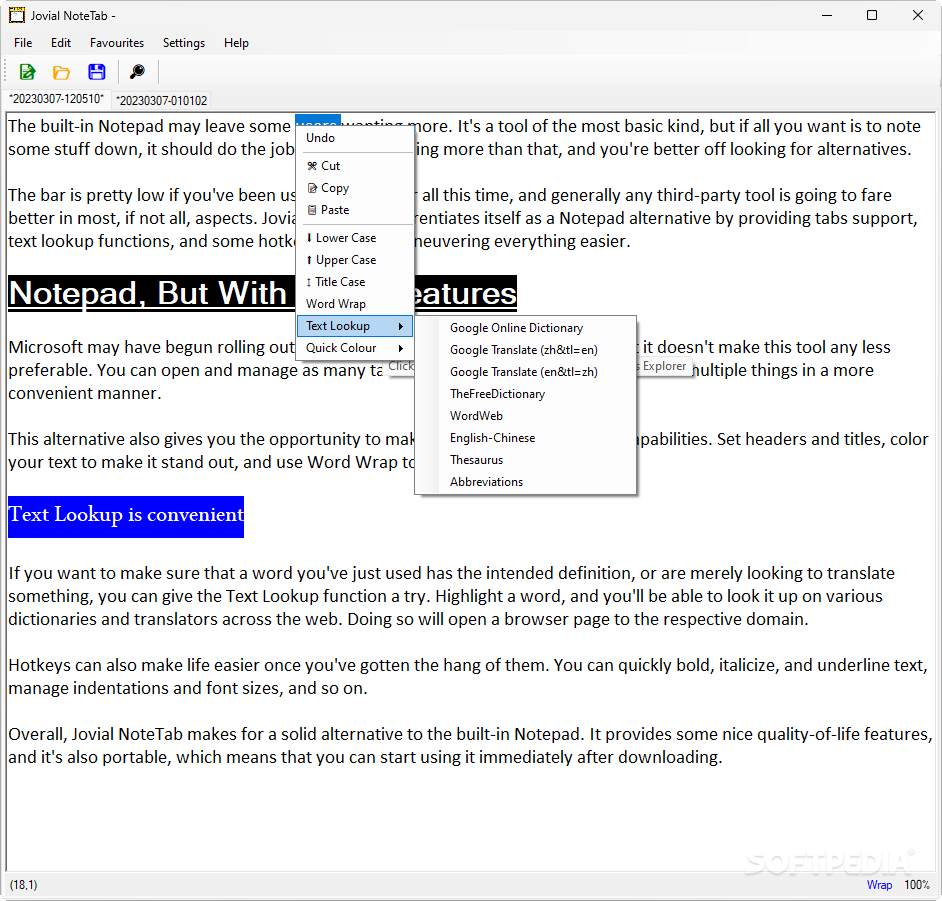
Task: Maximize the Jovial NoteTab window
Action: [872, 15]
